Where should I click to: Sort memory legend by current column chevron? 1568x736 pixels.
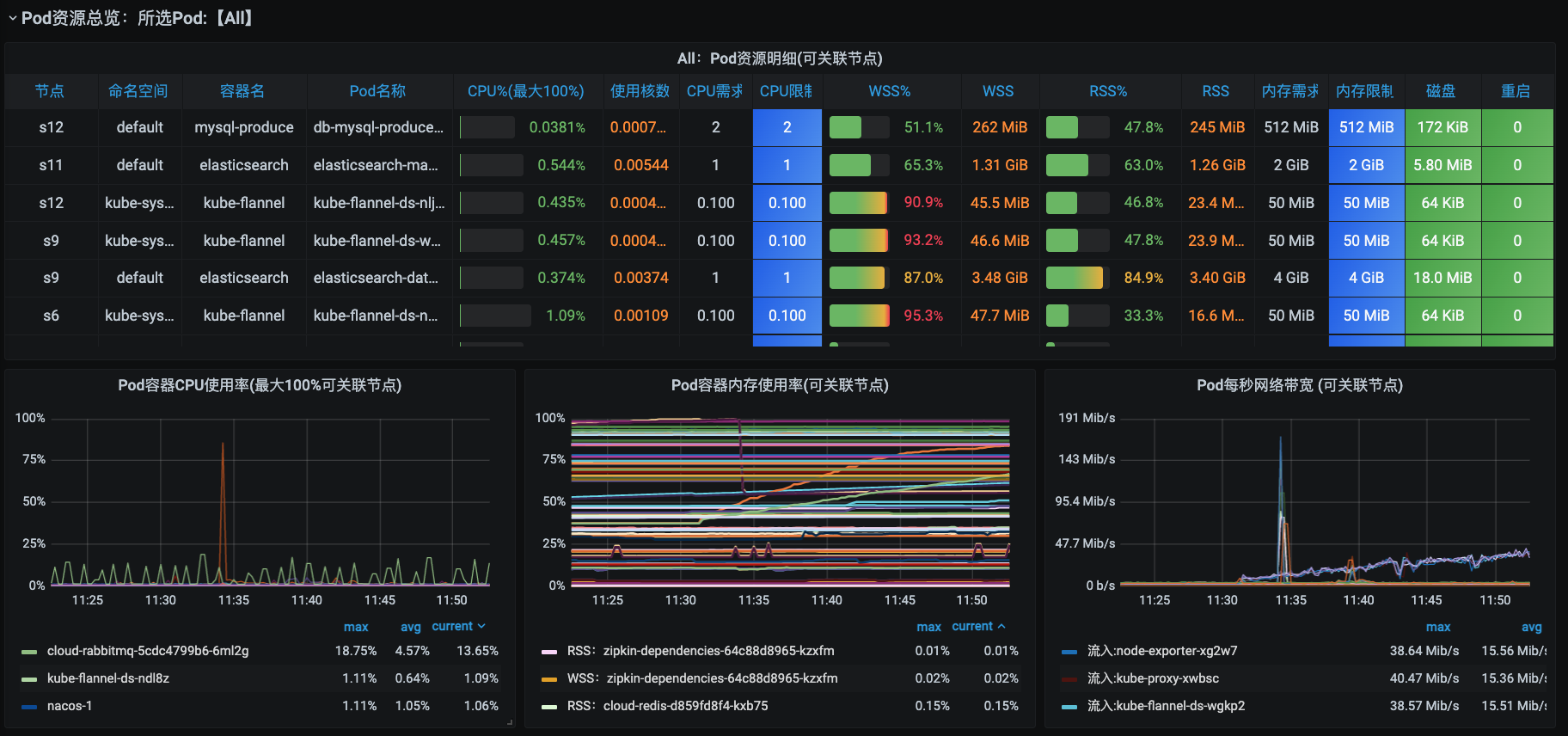click(x=1001, y=626)
